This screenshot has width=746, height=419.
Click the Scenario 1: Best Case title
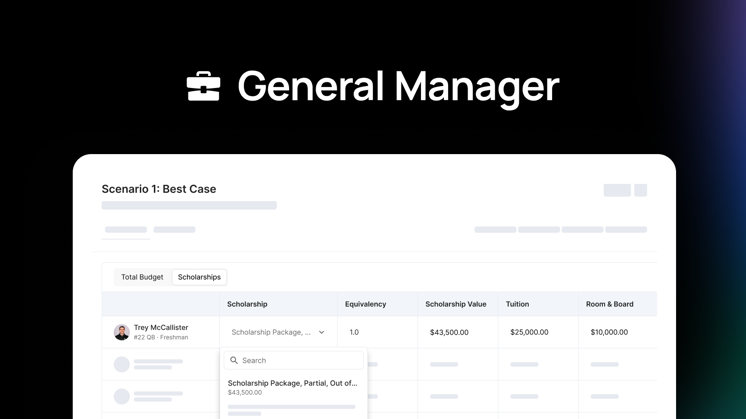(159, 189)
